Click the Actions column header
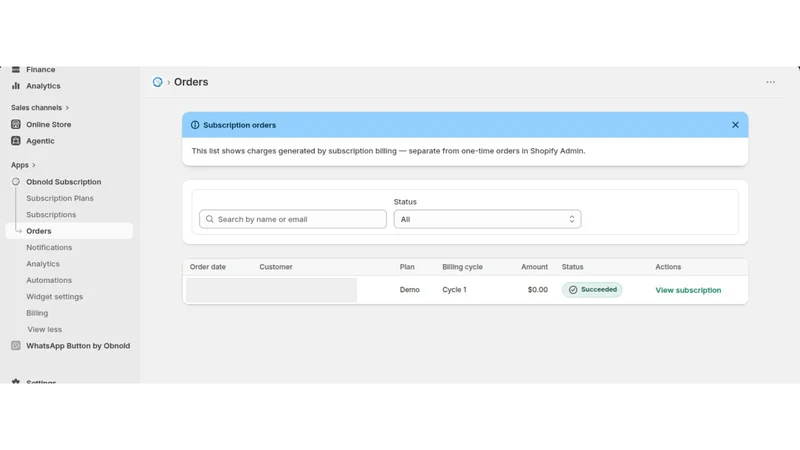The height and width of the screenshot is (450, 800). 668,267
